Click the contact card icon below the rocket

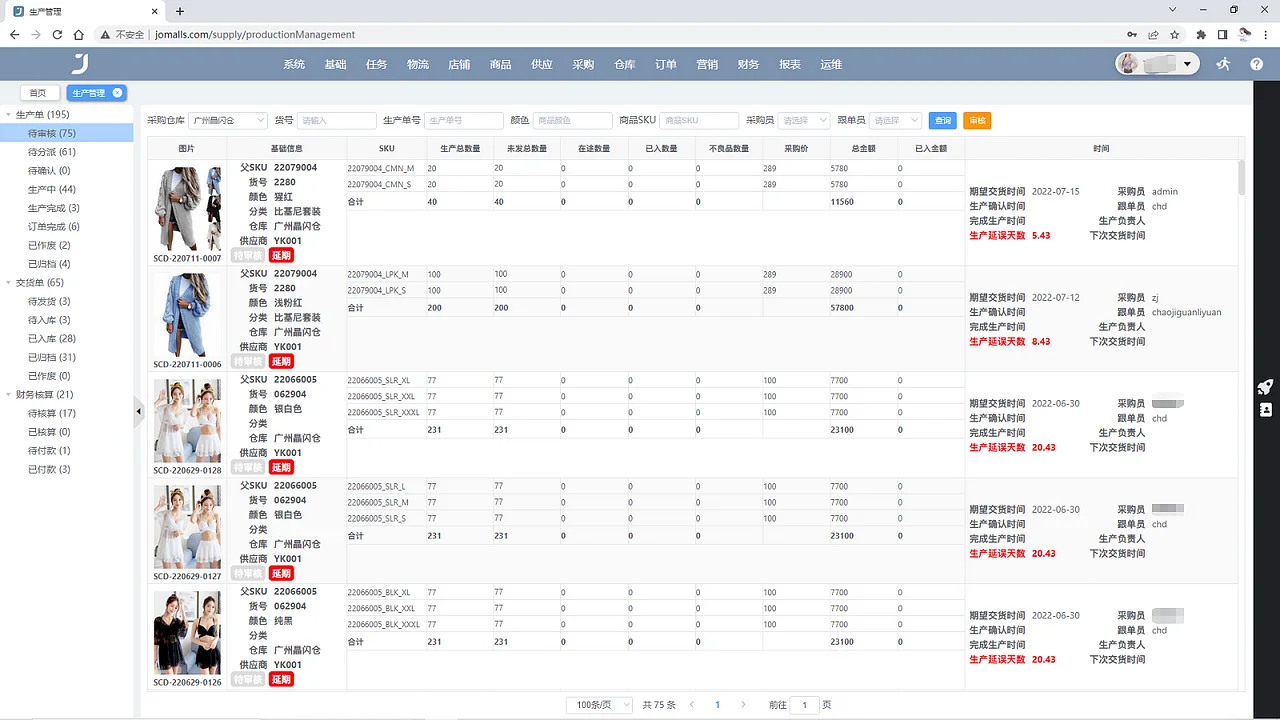coord(1265,410)
